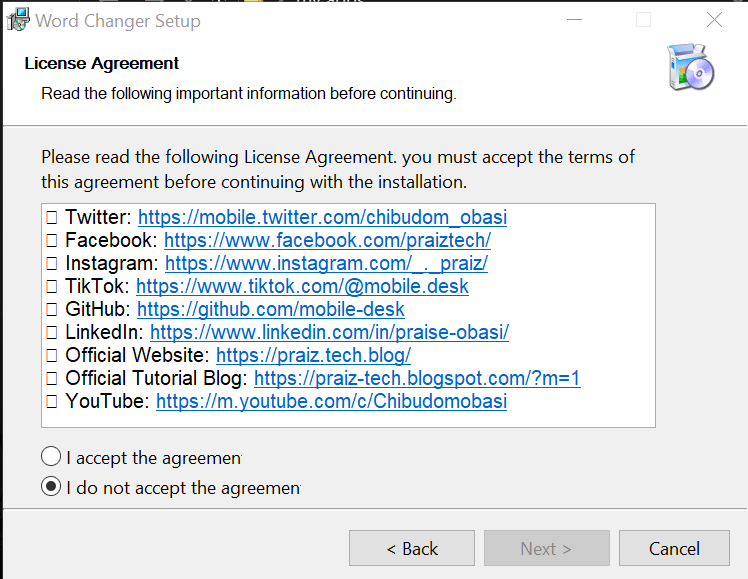This screenshot has width=748, height=579.
Task: Open the Twitter chibudom_obasi link
Action: (x=322, y=217)
